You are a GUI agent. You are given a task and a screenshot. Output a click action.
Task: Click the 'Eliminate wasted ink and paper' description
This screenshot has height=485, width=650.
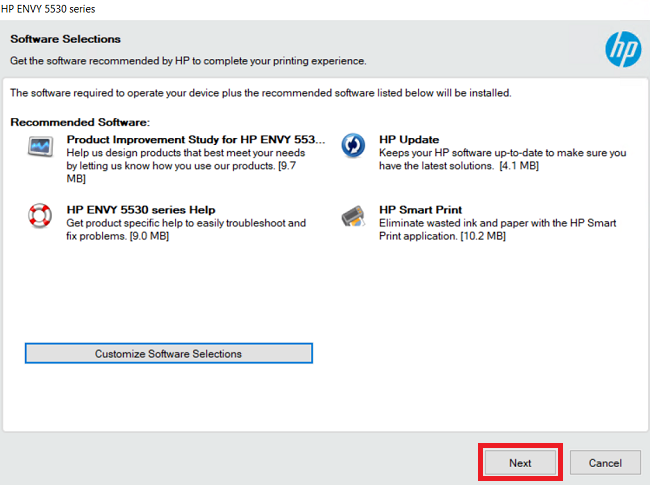pyautogui.click(x=497, y=229)
